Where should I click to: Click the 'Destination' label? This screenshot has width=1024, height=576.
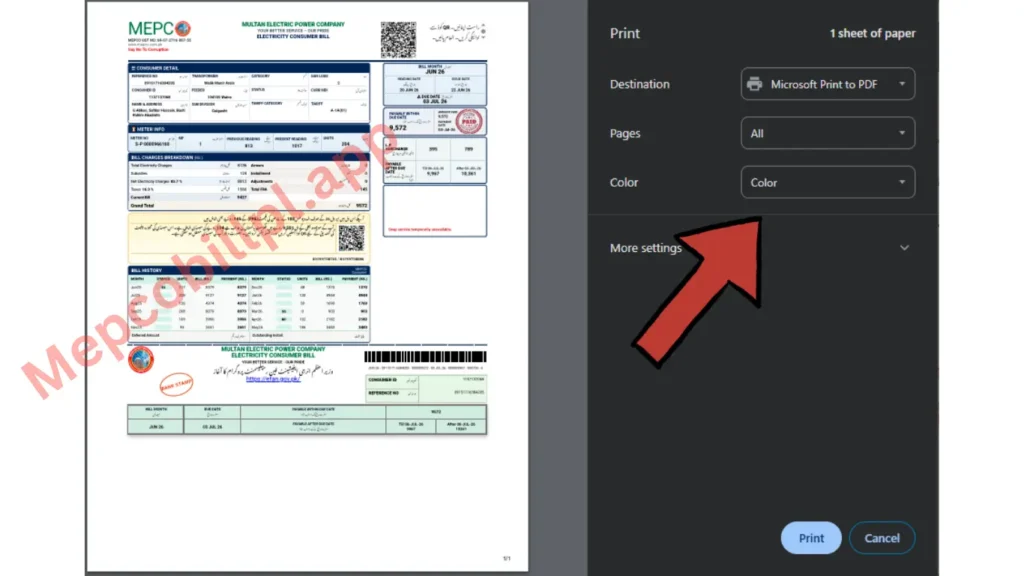(x=639, y=84)
